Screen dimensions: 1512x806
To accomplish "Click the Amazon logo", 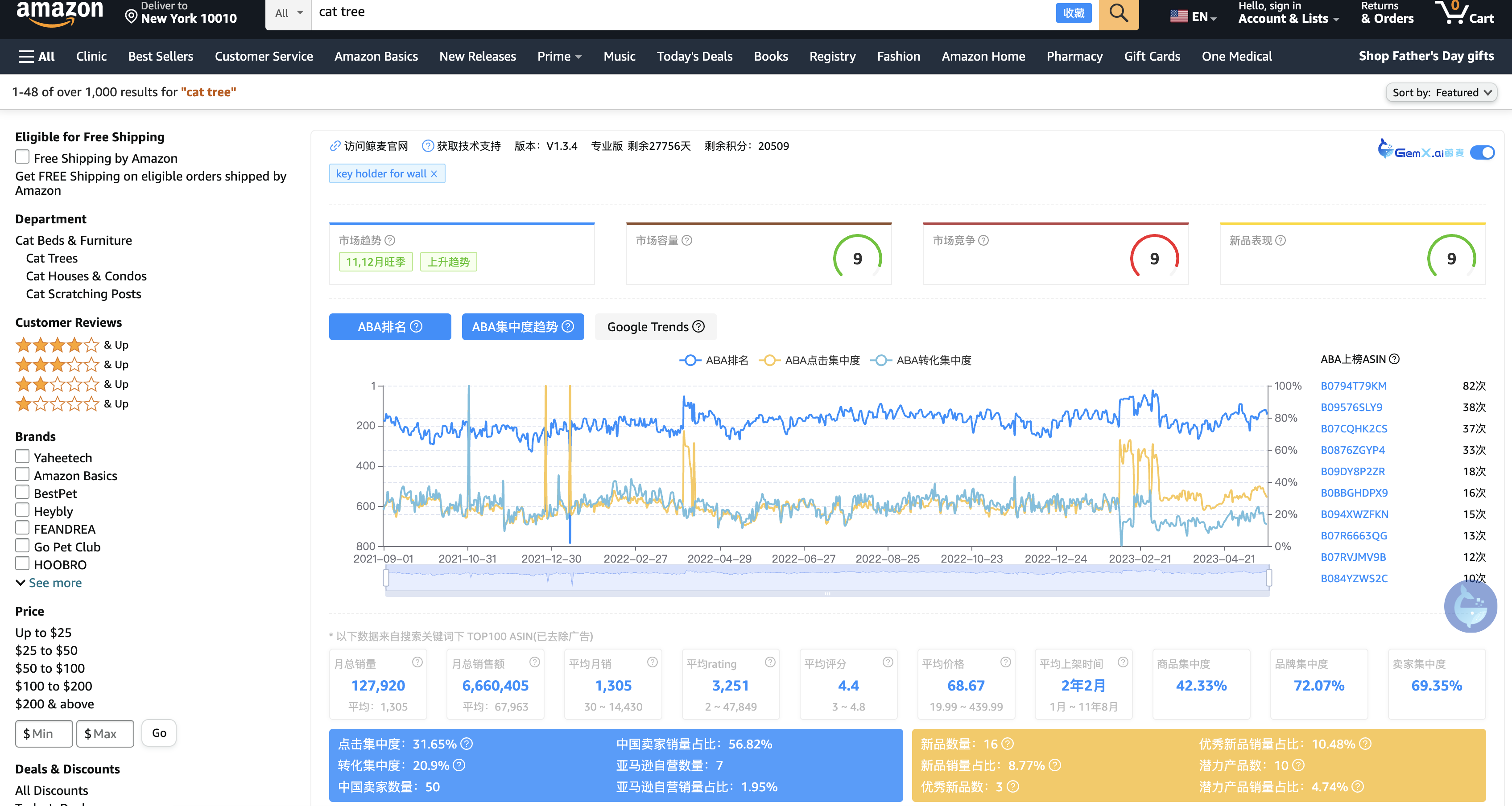I will tap(59, 14).
